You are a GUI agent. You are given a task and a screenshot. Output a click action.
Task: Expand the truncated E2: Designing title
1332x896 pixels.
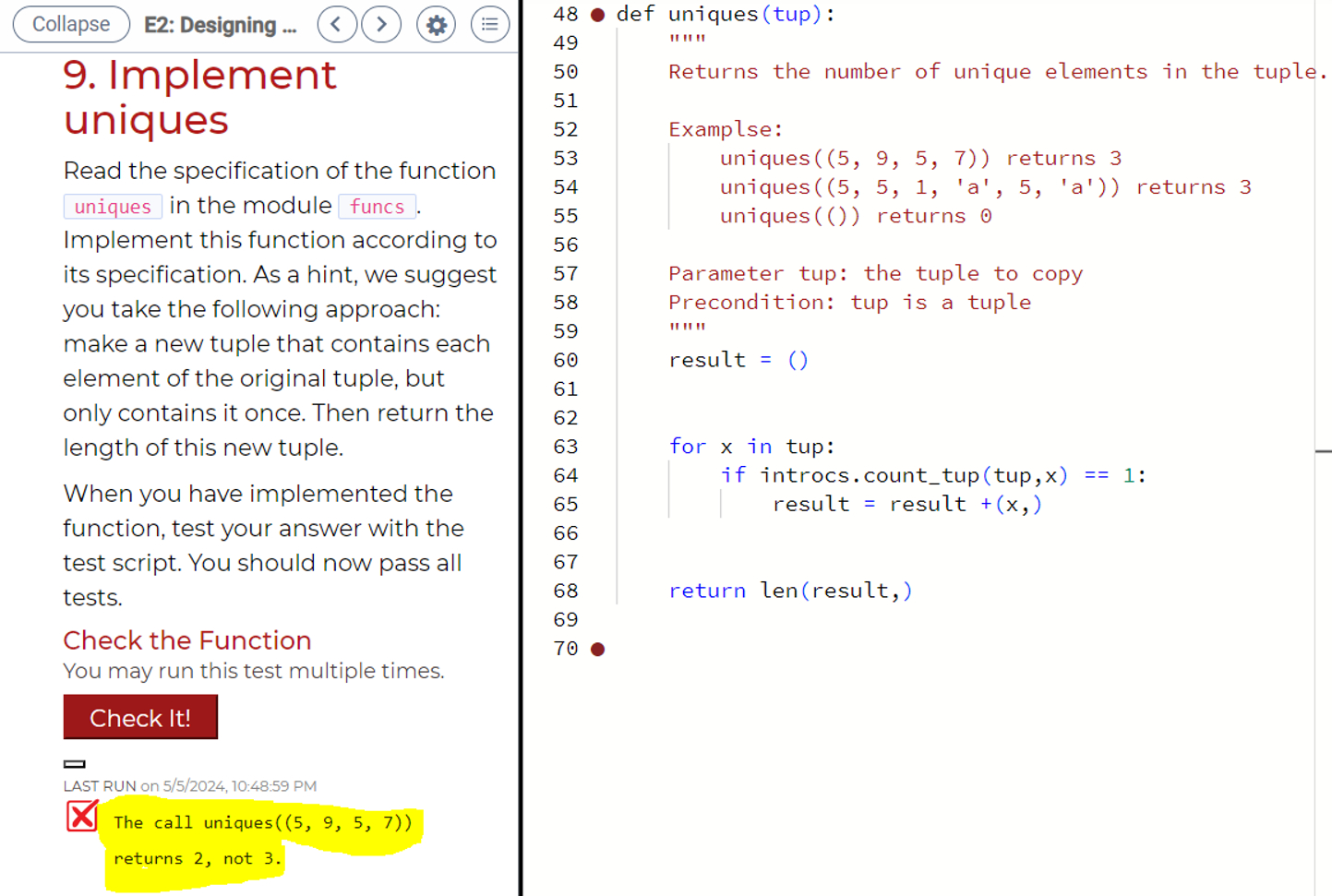(x=220, y=25)
